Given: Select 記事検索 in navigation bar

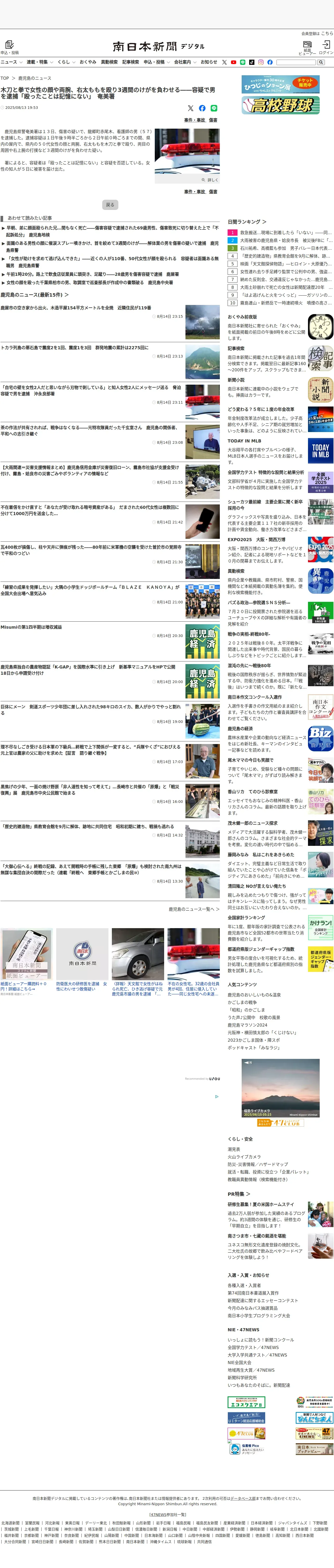Looking at the screenshot, I should click(130, 62).
